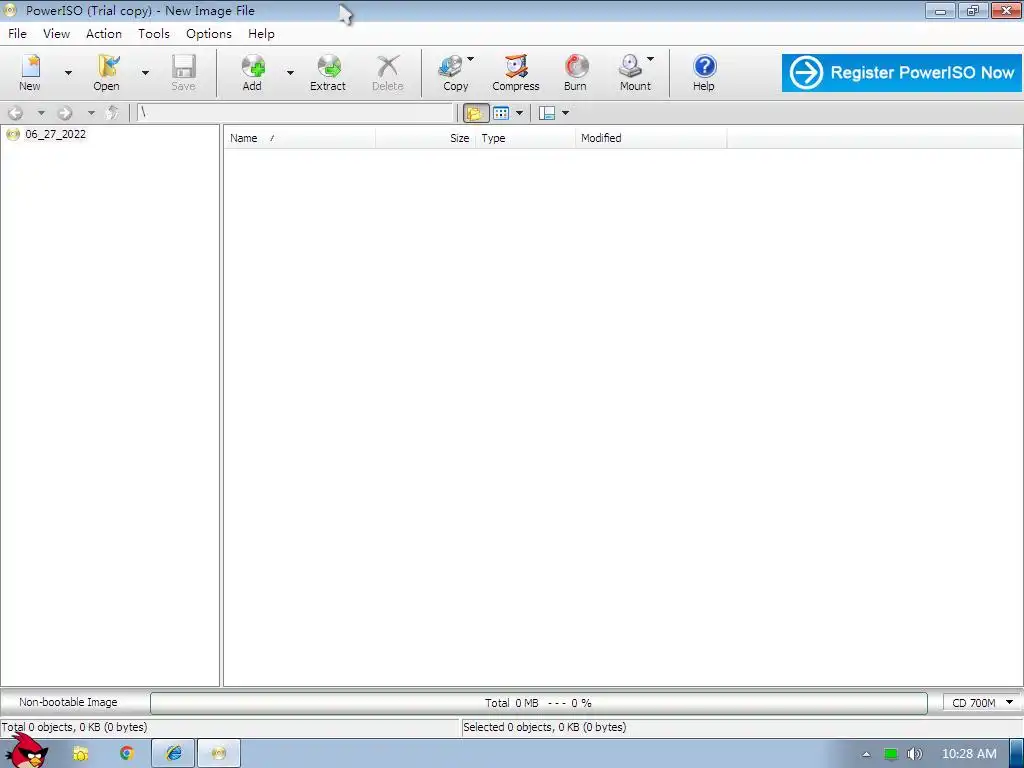This screenshot has width=1024, height=768.
Task: Show hidden tray icons arrow
Action: 866,754
